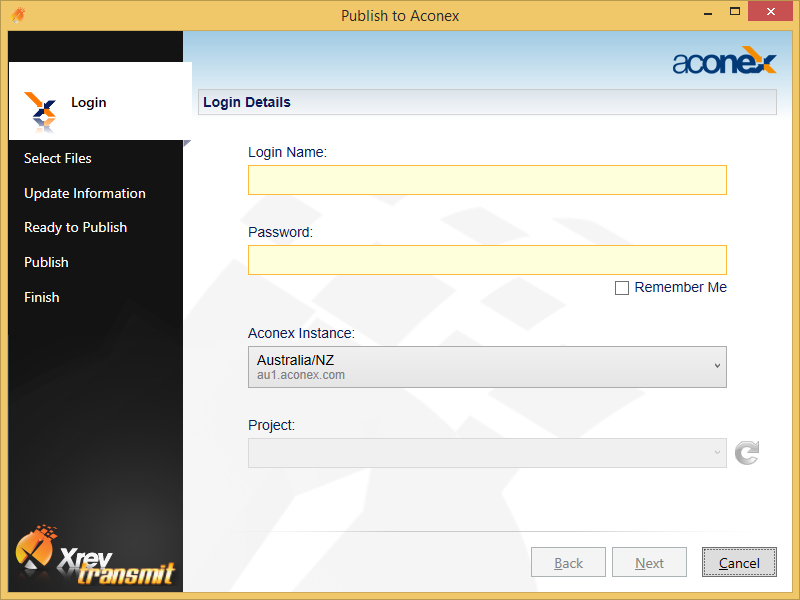The width and height of the screenshot is (800, 600).
Task: Click the Aconex X icon next to Login
Action: [x=40, y=113]
